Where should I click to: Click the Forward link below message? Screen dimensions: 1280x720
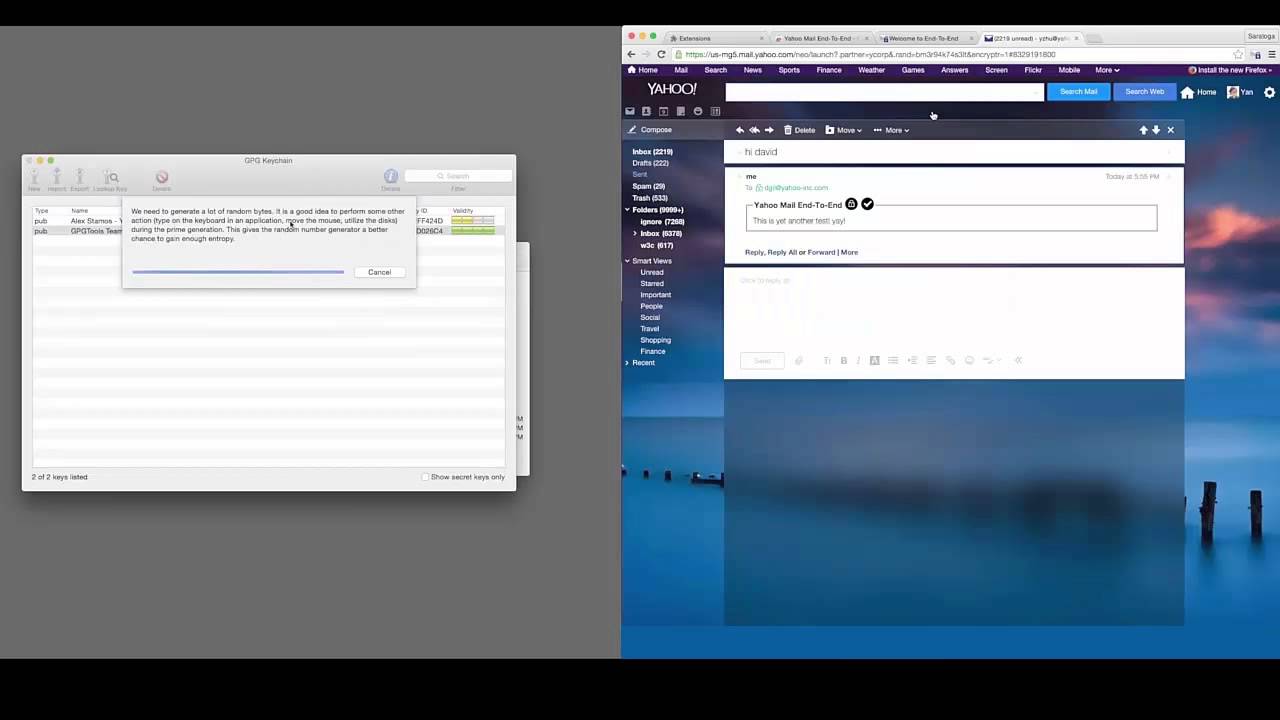821,252
